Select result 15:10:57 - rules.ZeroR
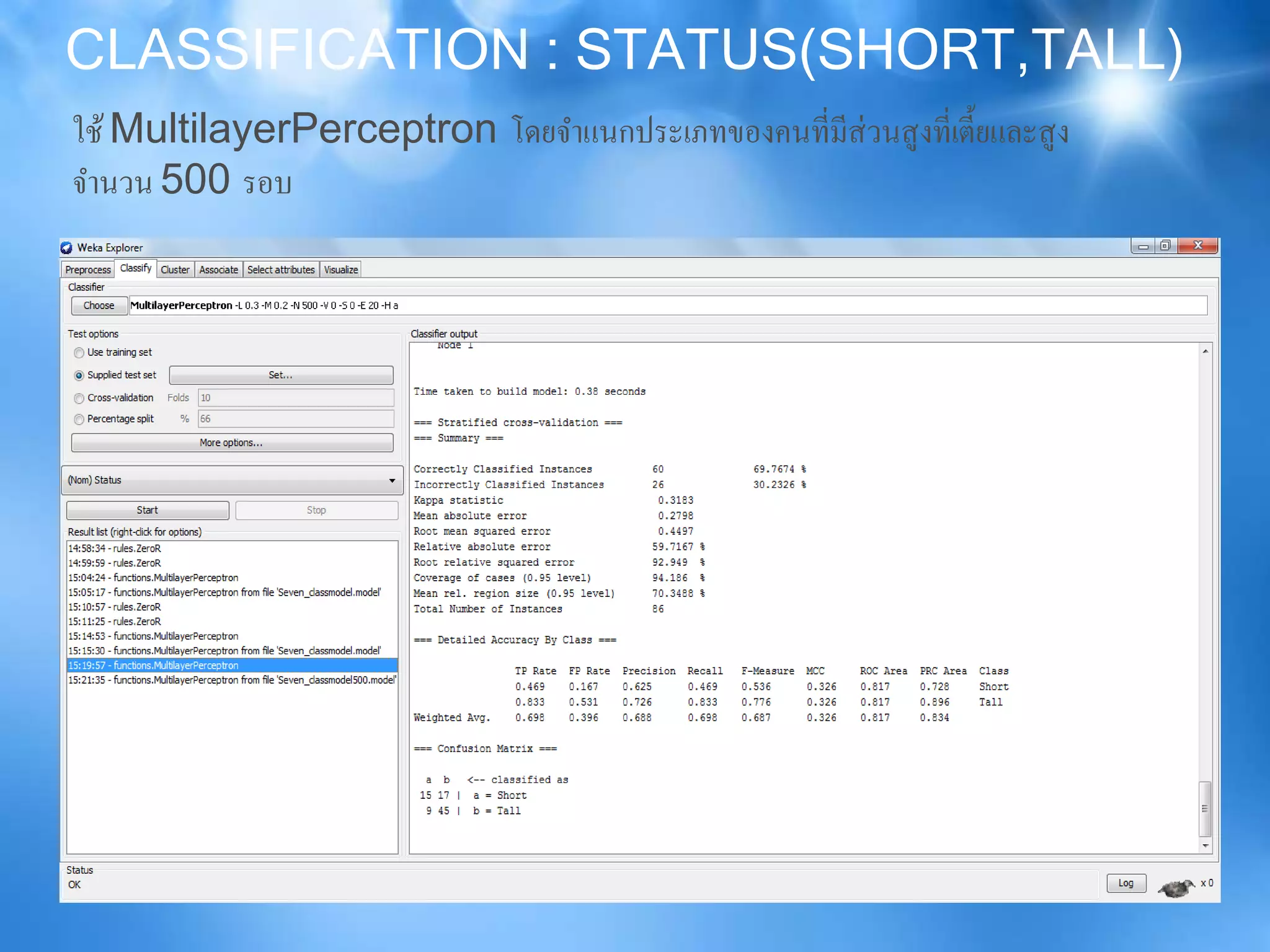 point(232,607)
